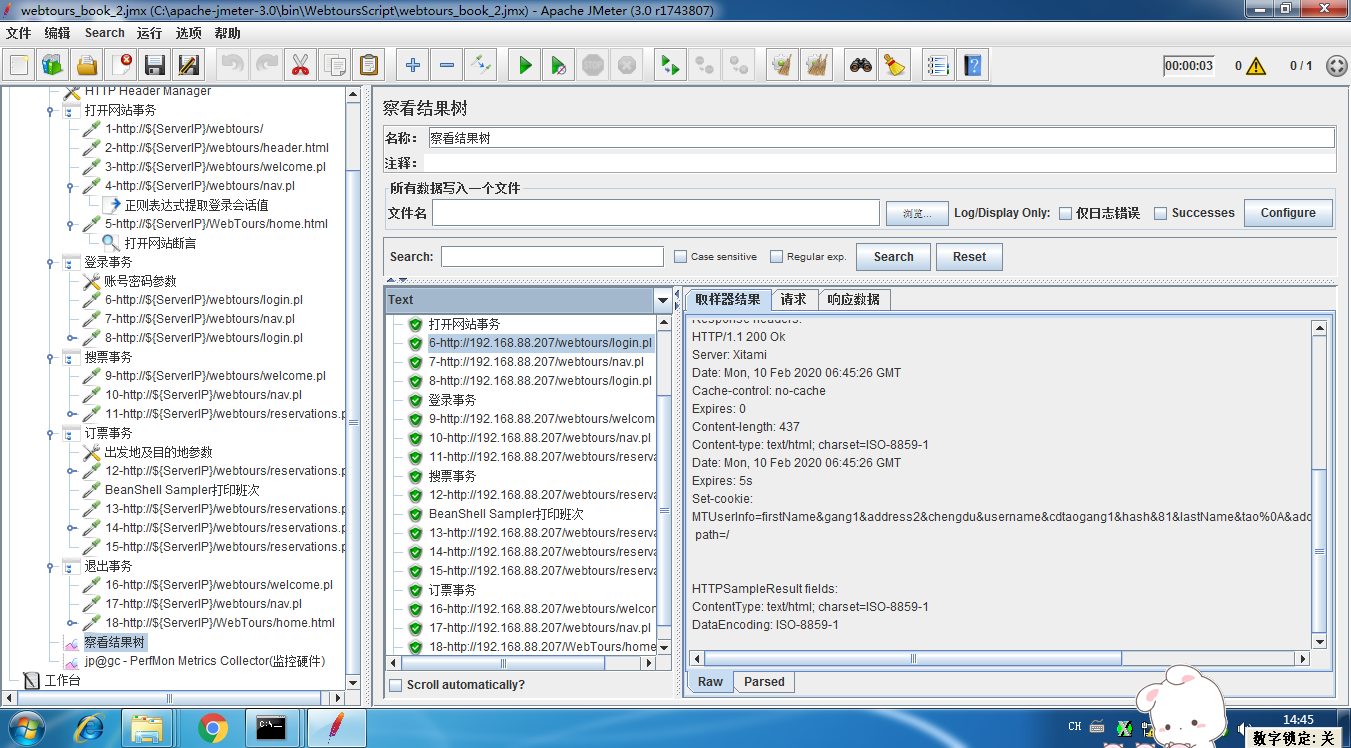Open the 帮助 menu
The width and height of the screenshot is (1351, 748).
(x=227, y=33)
